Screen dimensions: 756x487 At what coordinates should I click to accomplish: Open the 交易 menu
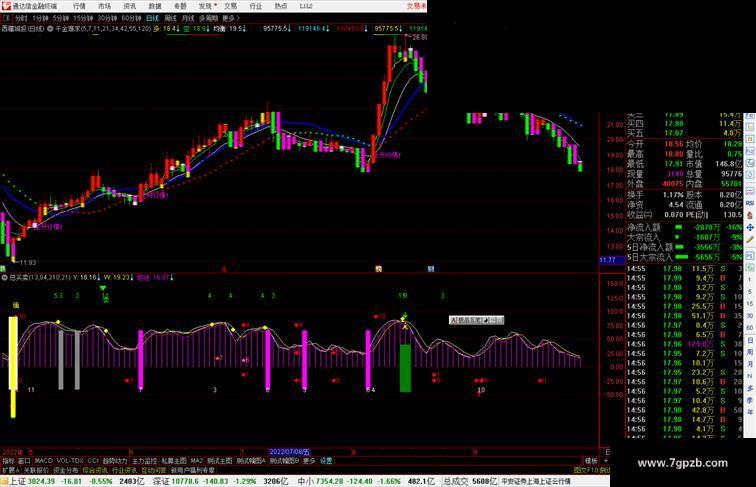point(230,6)
